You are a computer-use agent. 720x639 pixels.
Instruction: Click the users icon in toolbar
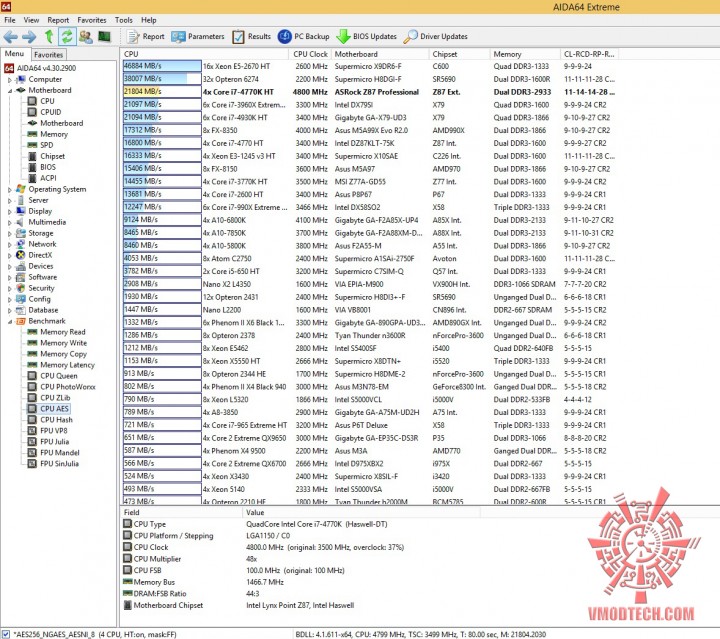pos(85,36)
